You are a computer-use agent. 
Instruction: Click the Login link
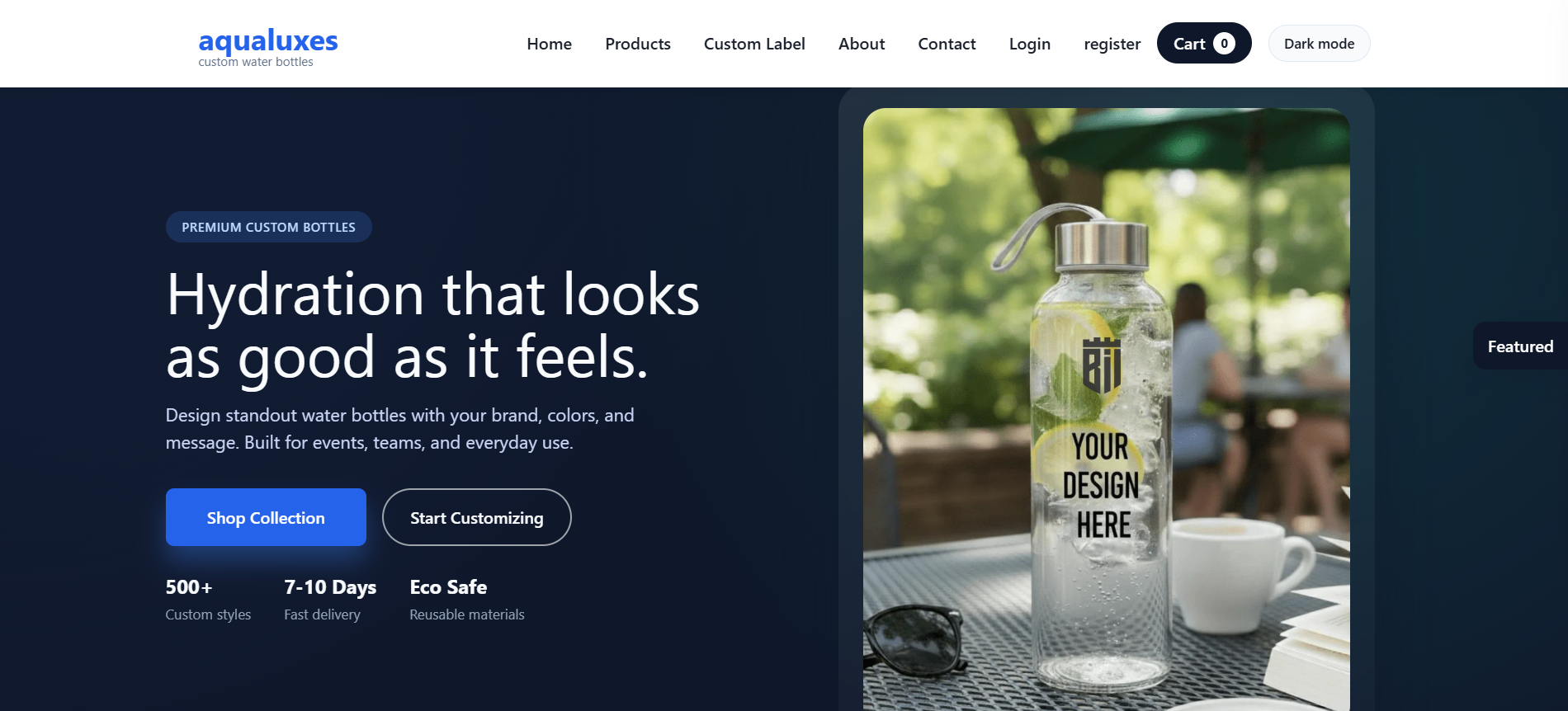[x=1029, y=44]
